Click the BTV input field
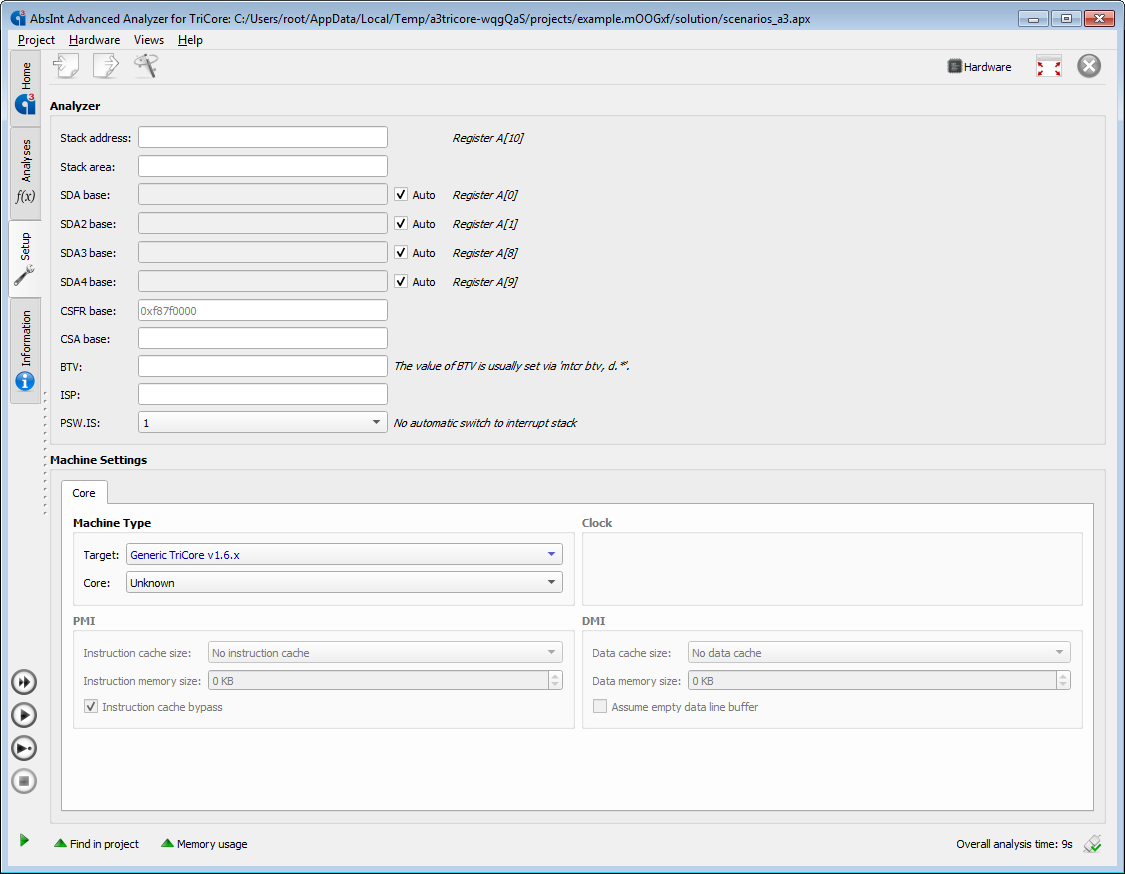 tap(263, 366)
